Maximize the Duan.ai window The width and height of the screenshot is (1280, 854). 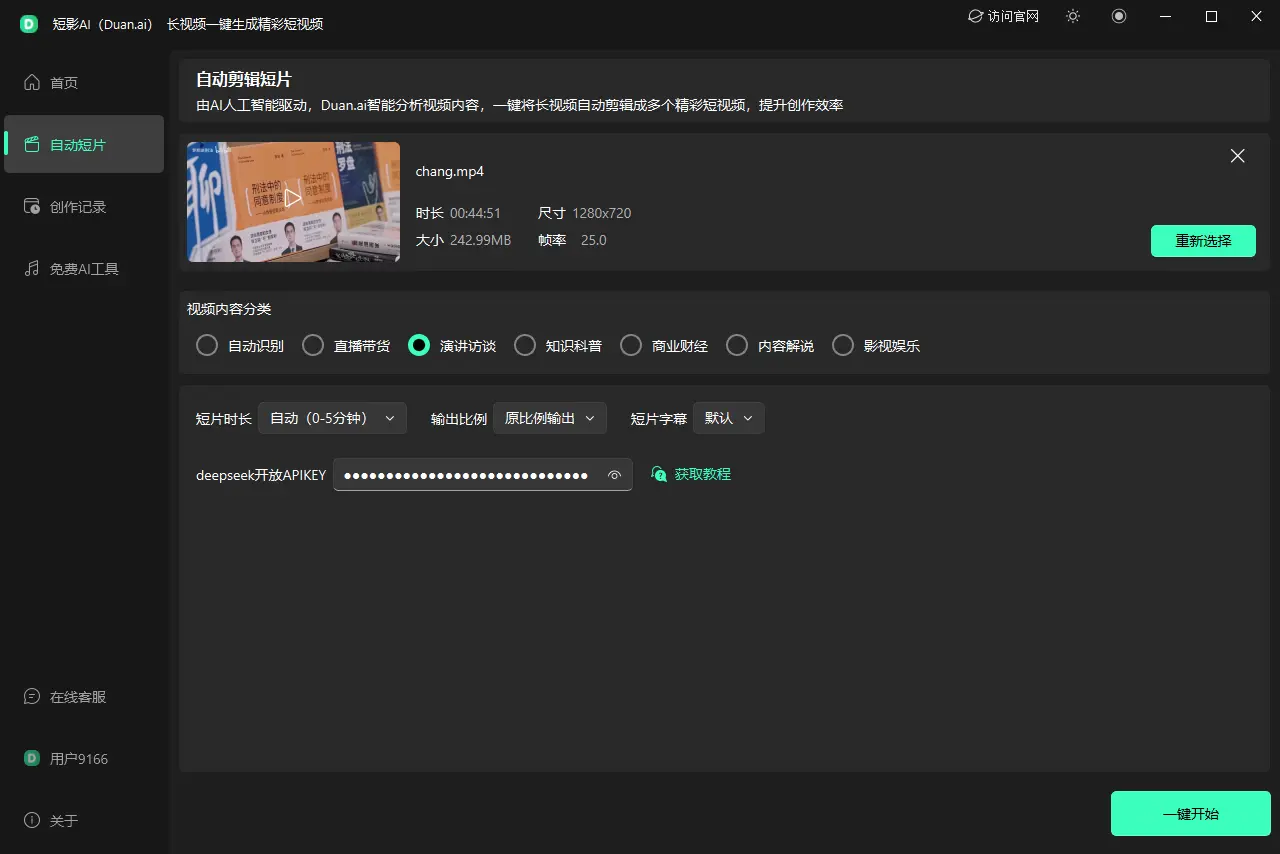[x=1211, y=16]
